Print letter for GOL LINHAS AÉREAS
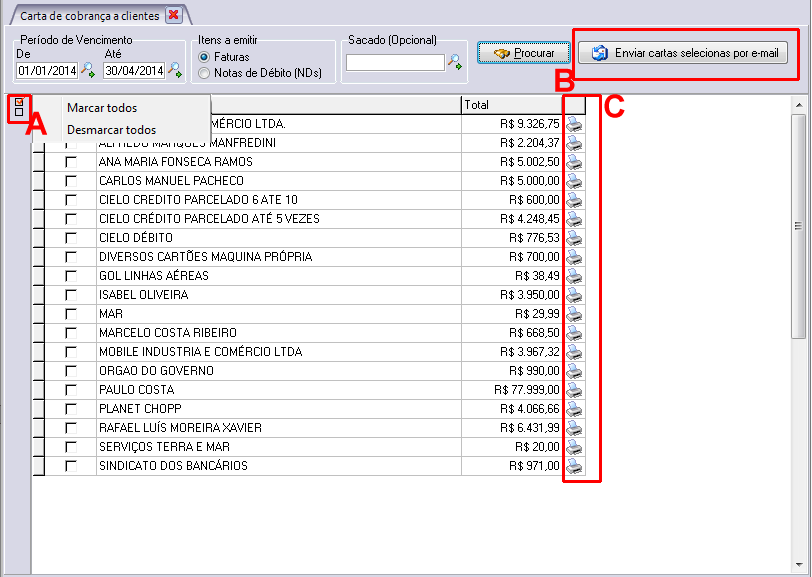The height and width of the screenshot is (577, 812). 574,276
